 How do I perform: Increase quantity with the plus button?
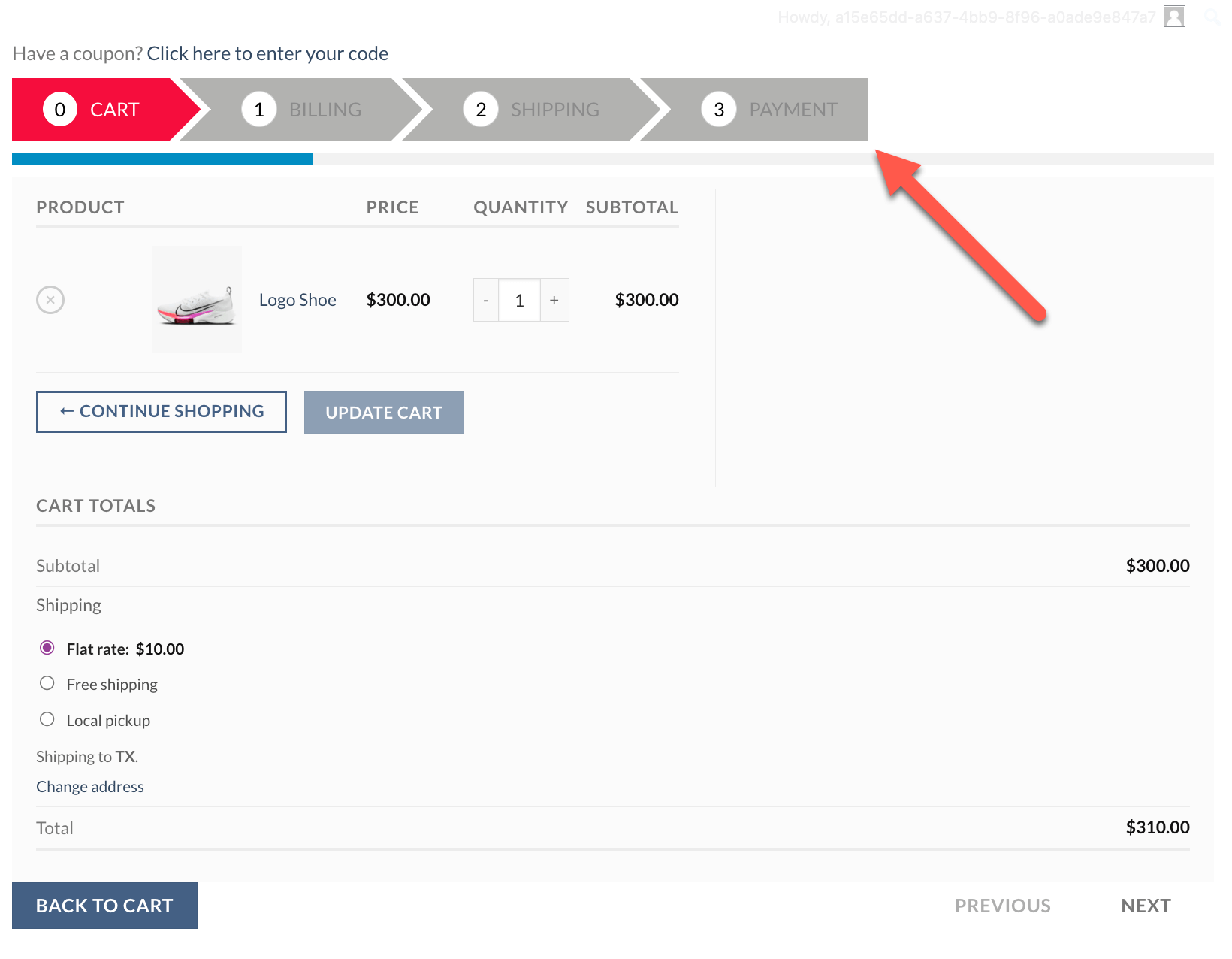point(554,300)
